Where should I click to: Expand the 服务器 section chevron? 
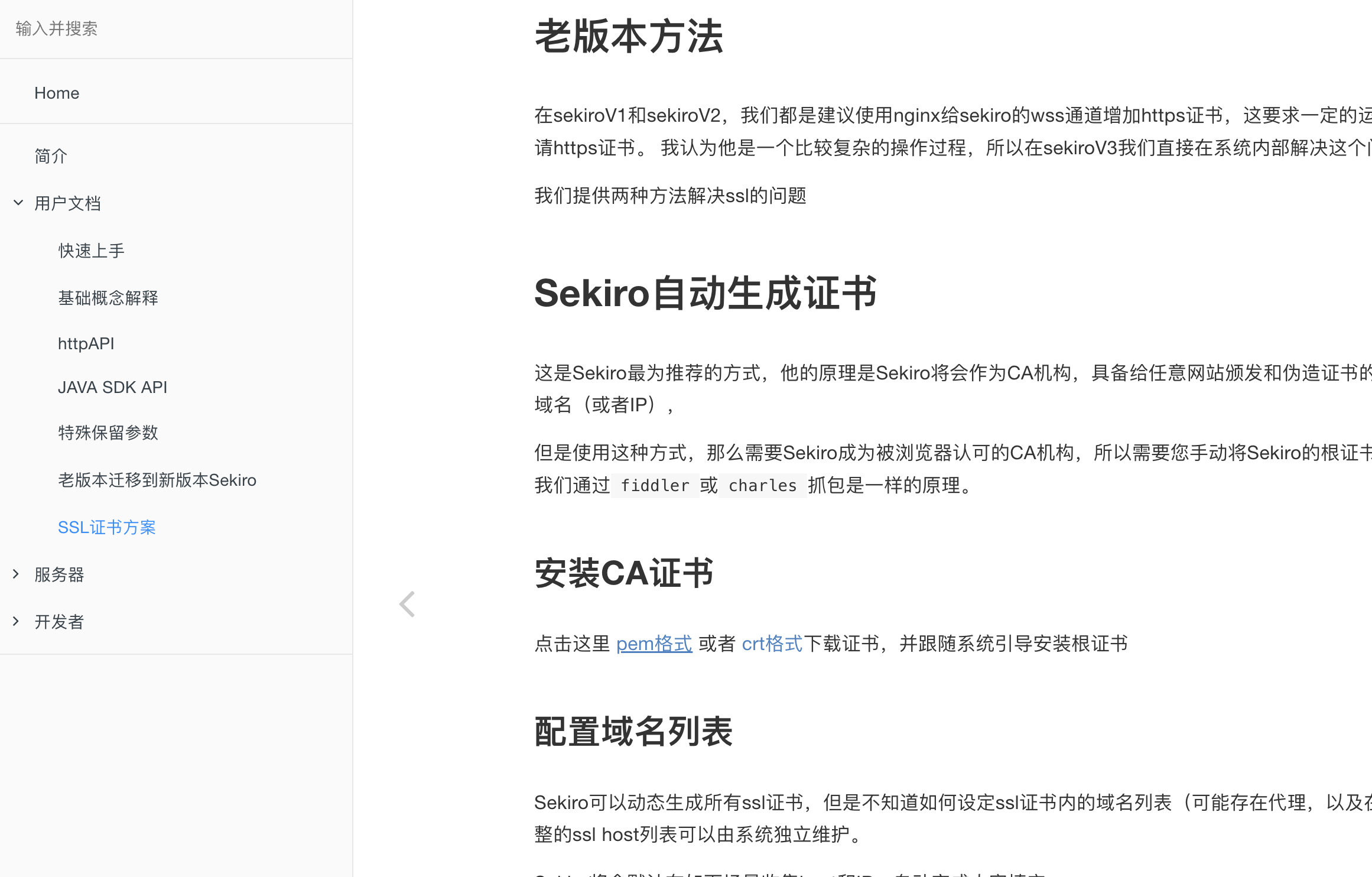point(16,574)
